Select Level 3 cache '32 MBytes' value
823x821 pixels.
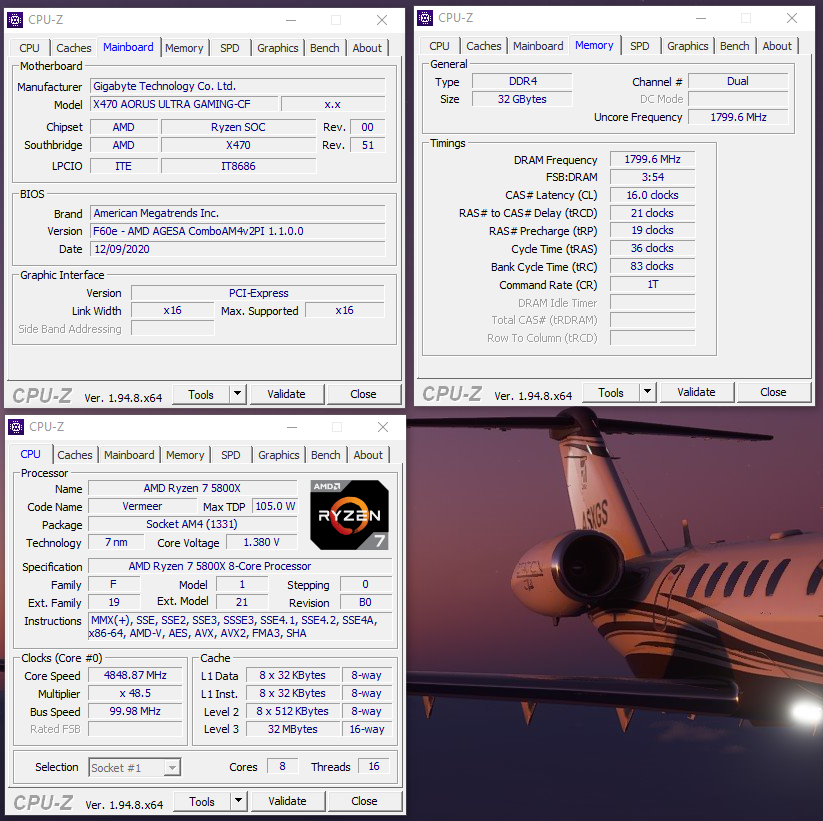click(293, 729)
